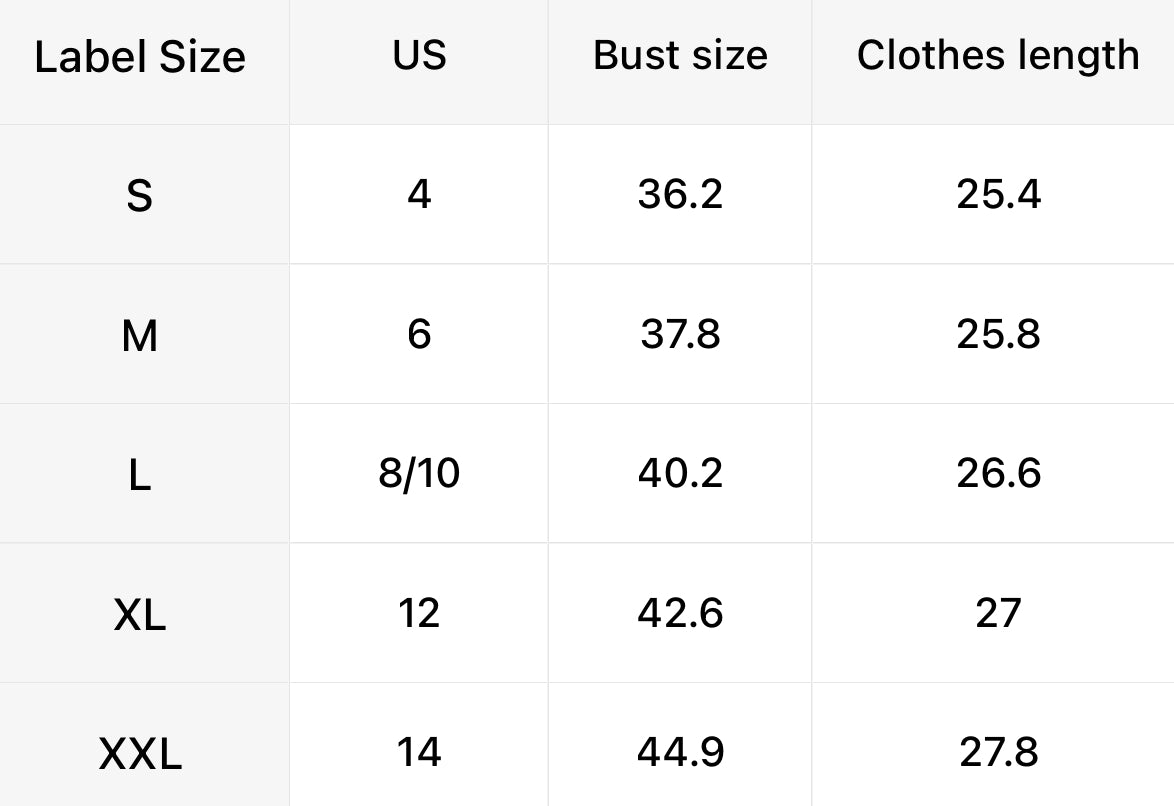Select the L label size cell
Screen dimensions: 1174x806
tap(140, 475)
